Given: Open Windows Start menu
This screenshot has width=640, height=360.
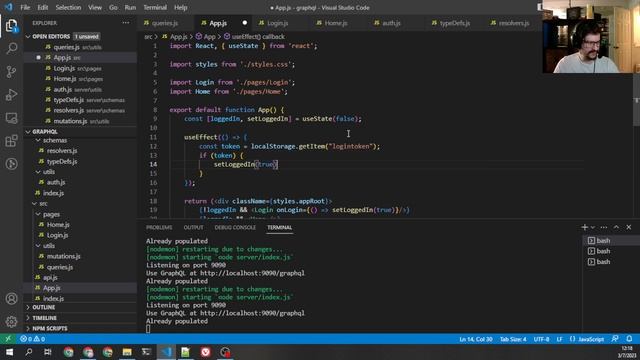Looking at the screenshot, I should [9, 352].
